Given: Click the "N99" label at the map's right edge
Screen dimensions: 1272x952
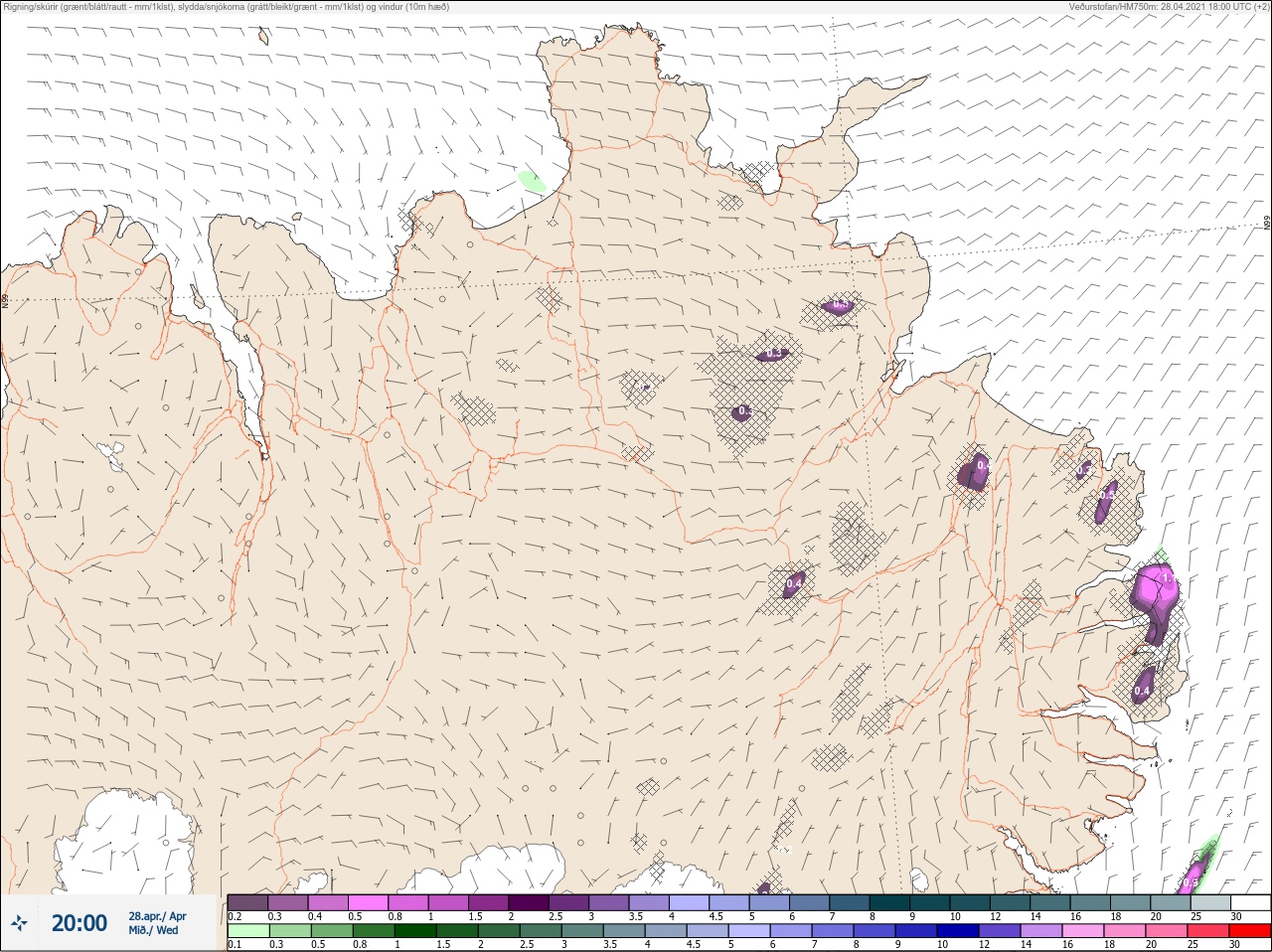Looking at the screenshot, I should coord(1267,224).
